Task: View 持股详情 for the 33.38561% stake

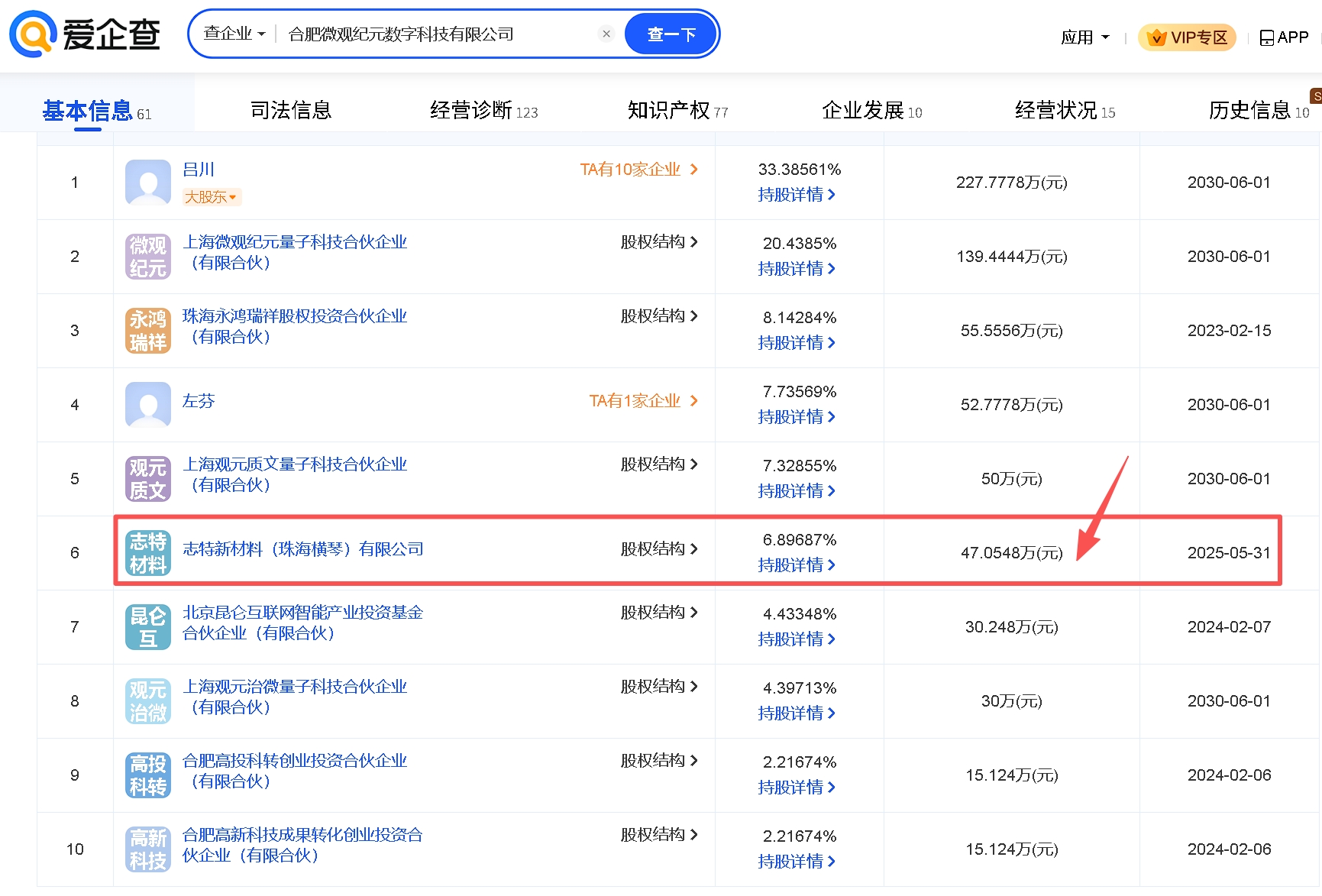Action: click(x=797, y=195)
